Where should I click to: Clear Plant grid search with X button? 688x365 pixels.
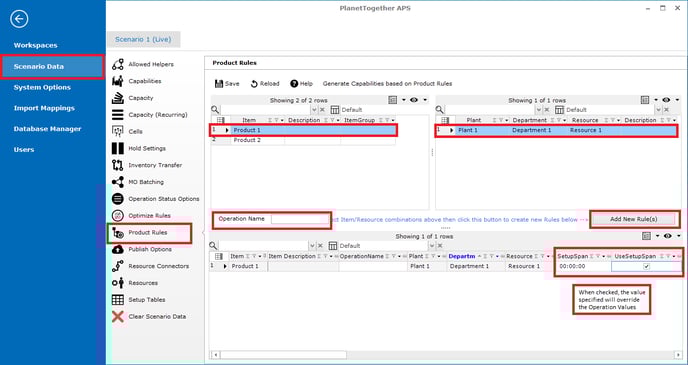pyautogui.click(x=547, y=110)
